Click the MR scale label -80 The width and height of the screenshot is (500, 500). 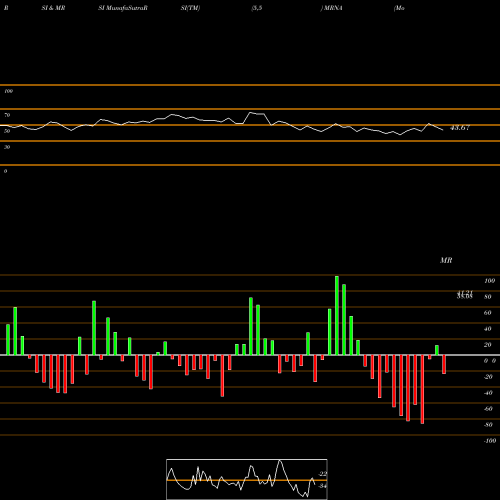click(489, 425)
